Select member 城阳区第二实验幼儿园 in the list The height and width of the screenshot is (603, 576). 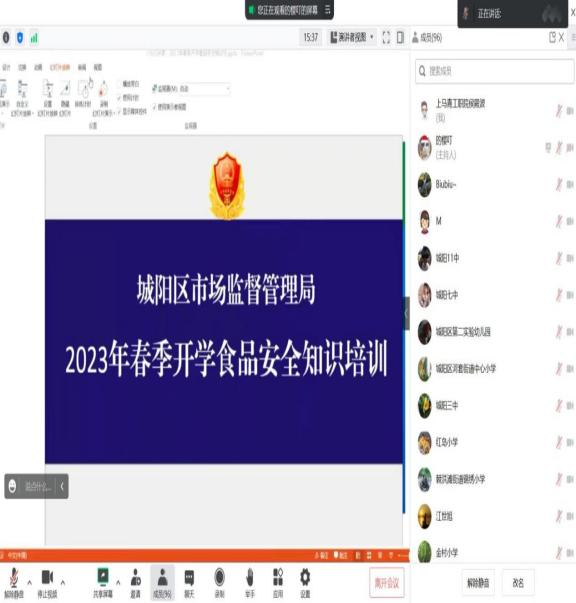[495, 332]
